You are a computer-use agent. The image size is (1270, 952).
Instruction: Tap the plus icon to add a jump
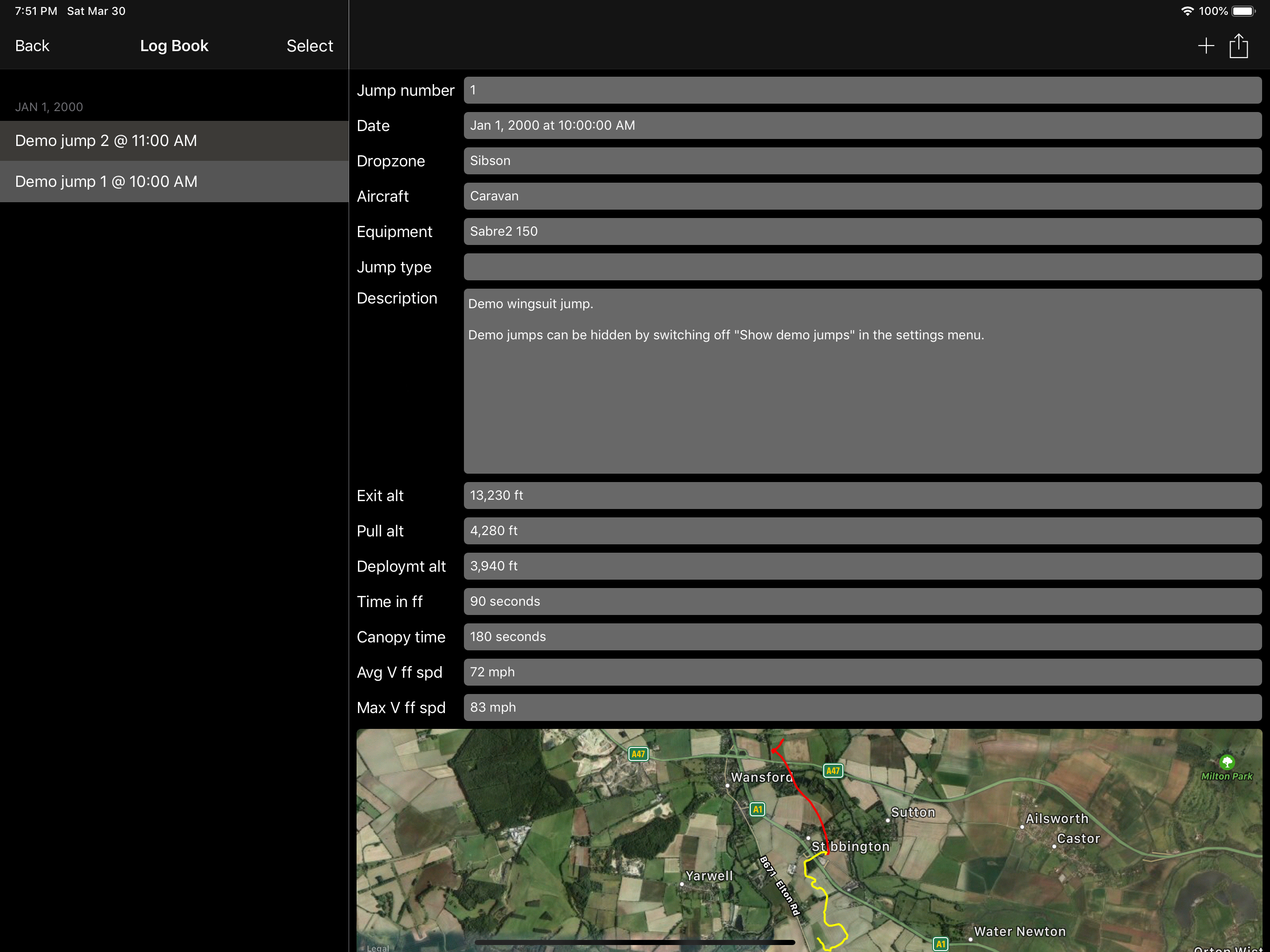pyautogui.click(x=1206, y=46)
